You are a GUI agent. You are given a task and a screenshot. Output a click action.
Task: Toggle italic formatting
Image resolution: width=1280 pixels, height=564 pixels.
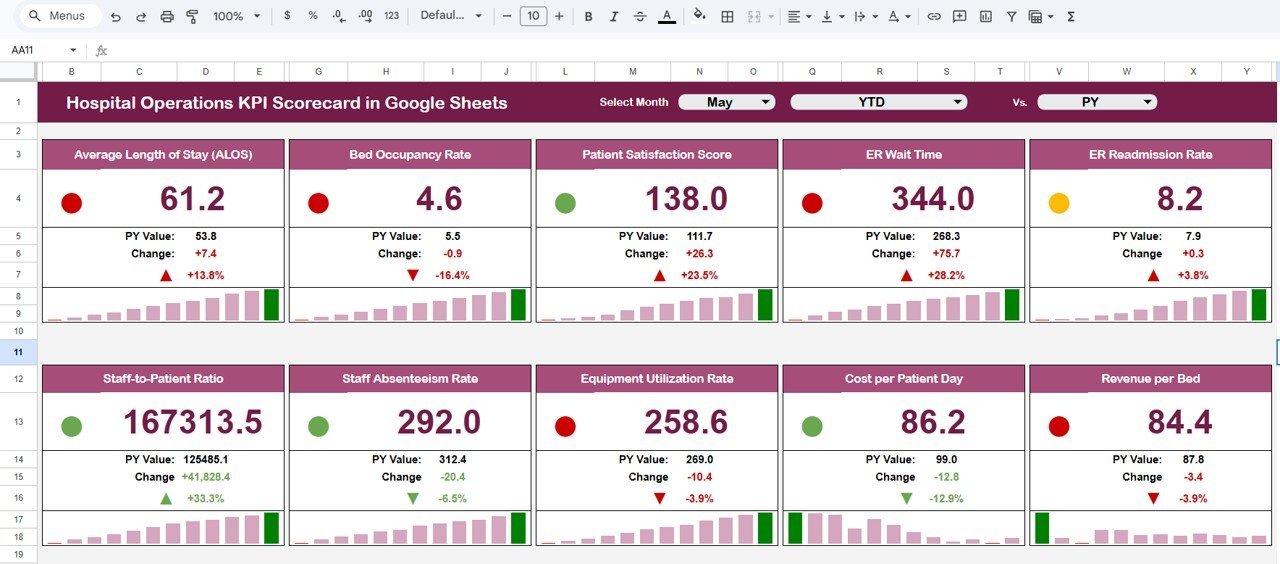pos(614,16)
